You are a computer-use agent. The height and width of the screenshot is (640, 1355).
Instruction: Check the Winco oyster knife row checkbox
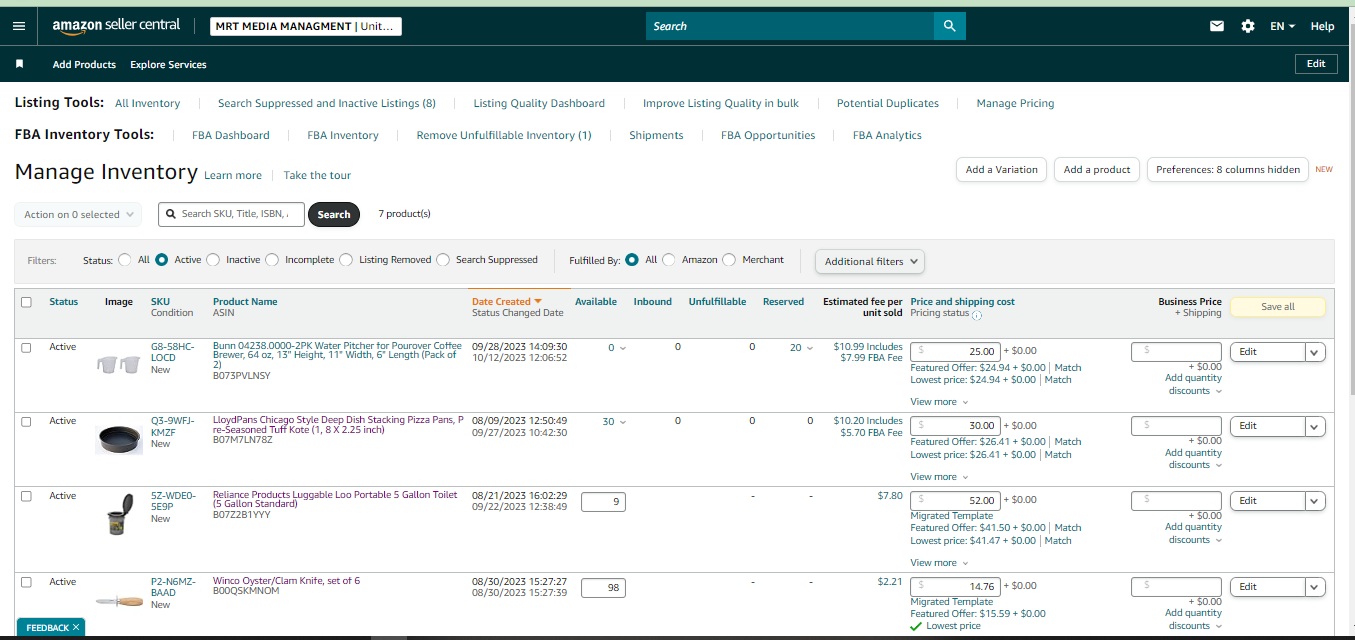coord(26,582)
